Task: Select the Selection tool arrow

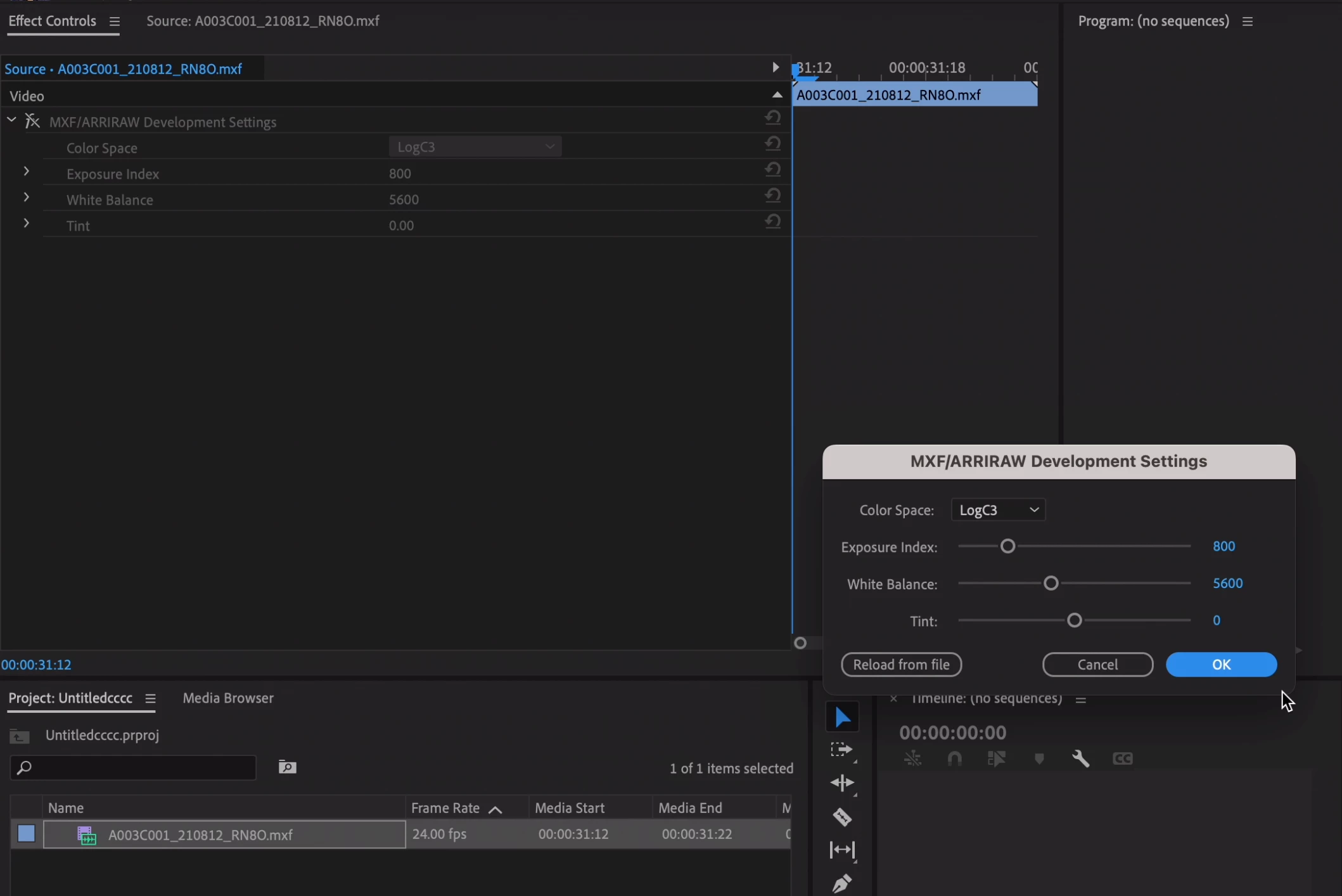Action: pos(842,717)
